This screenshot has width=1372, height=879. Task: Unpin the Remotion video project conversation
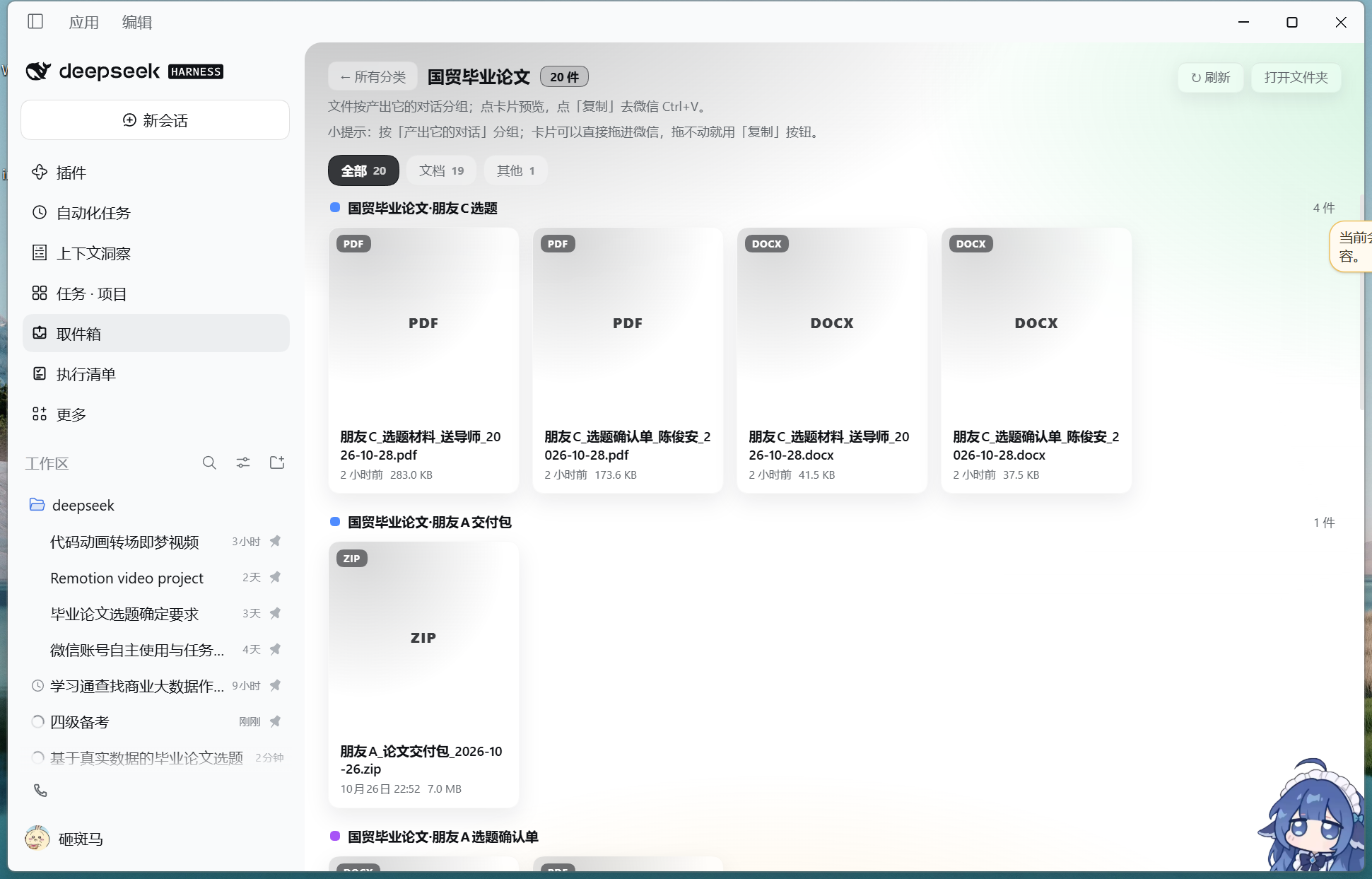tap(276, 578)
